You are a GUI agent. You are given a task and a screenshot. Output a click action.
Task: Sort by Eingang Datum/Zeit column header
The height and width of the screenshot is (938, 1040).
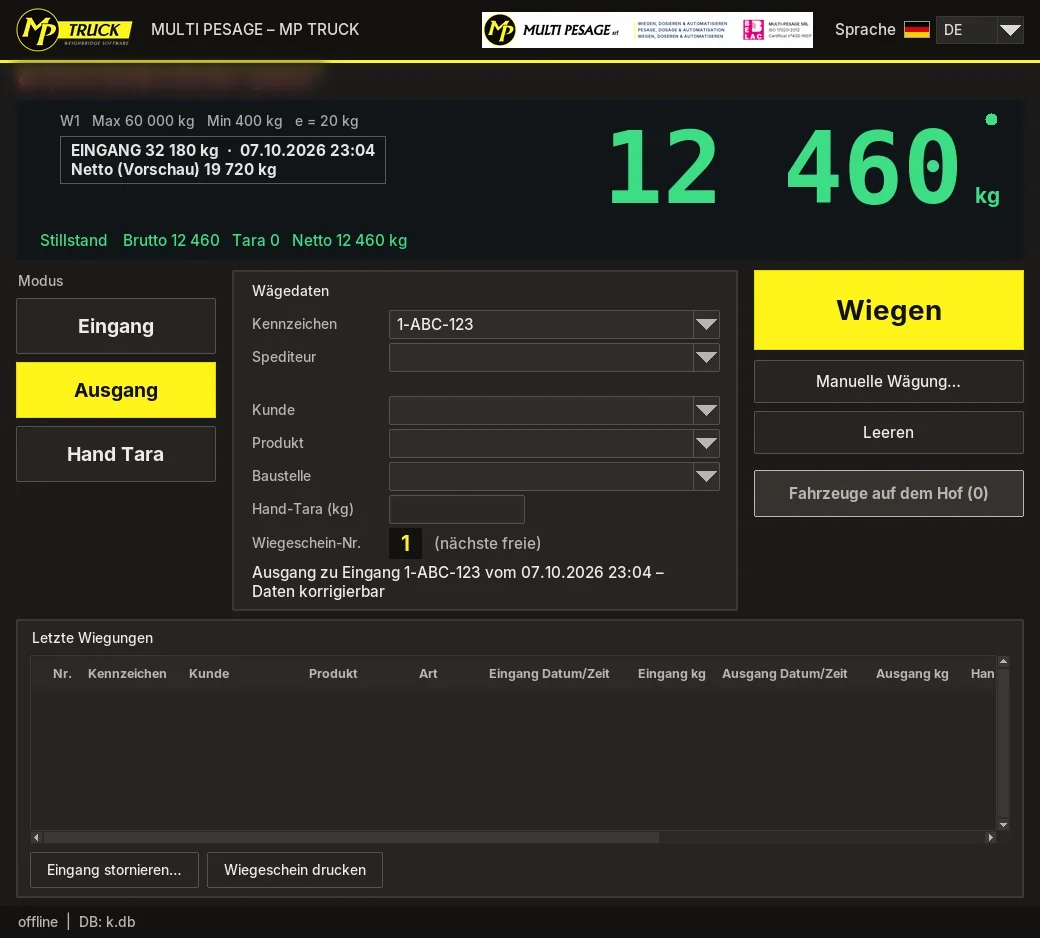[549, 673]
